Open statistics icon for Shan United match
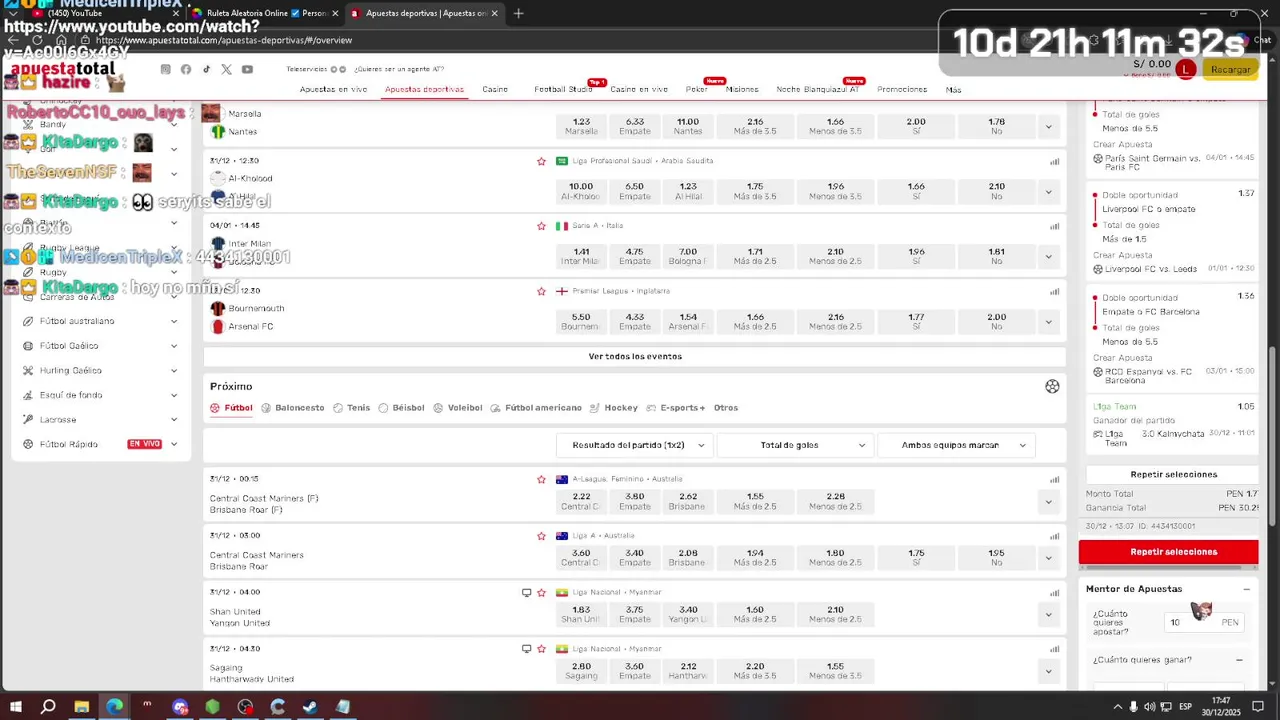 (1054, 592)
